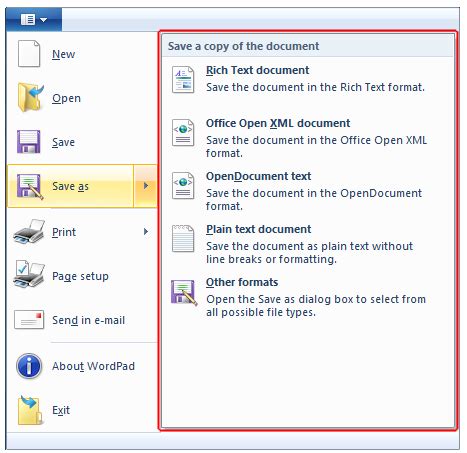Click the Send in e-mail label
467x453 pixels.
click(x=88, y=320)
